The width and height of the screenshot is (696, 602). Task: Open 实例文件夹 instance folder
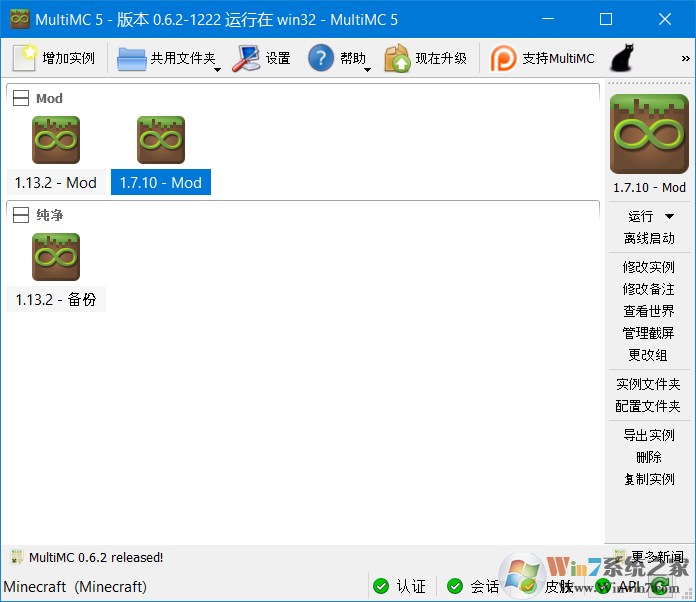(649, 384)
